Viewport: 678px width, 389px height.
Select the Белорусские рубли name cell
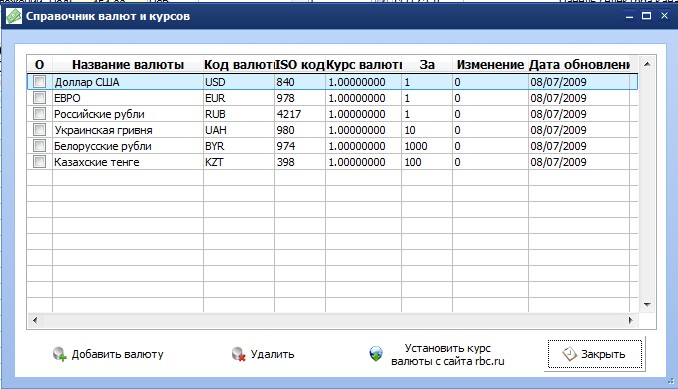click(x=128, y=146)
